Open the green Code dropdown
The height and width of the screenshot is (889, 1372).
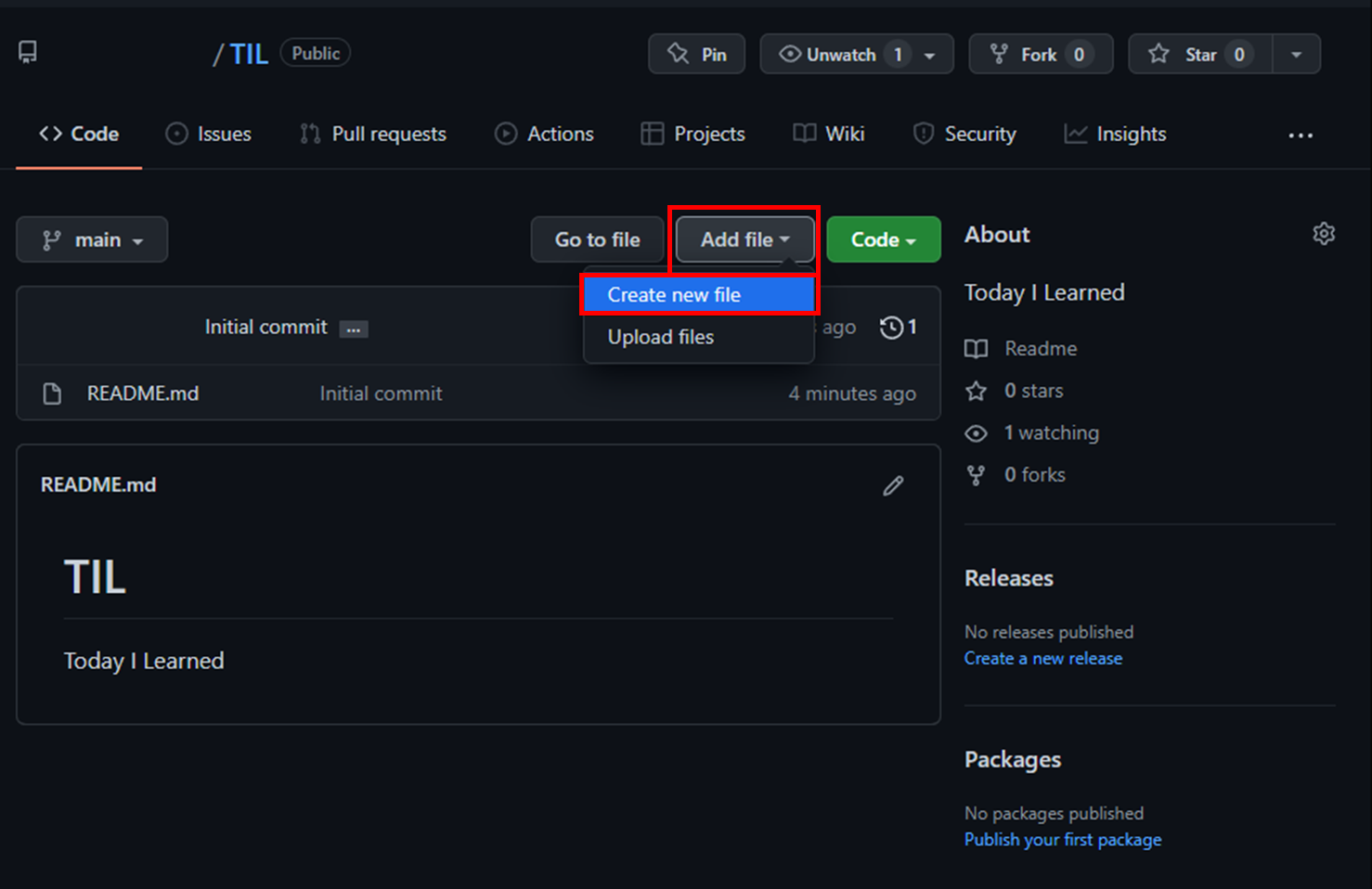(x=884, y=239)
